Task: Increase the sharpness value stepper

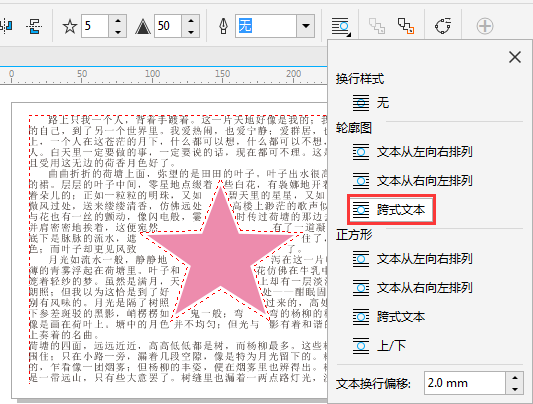Action: pos(191,20)
